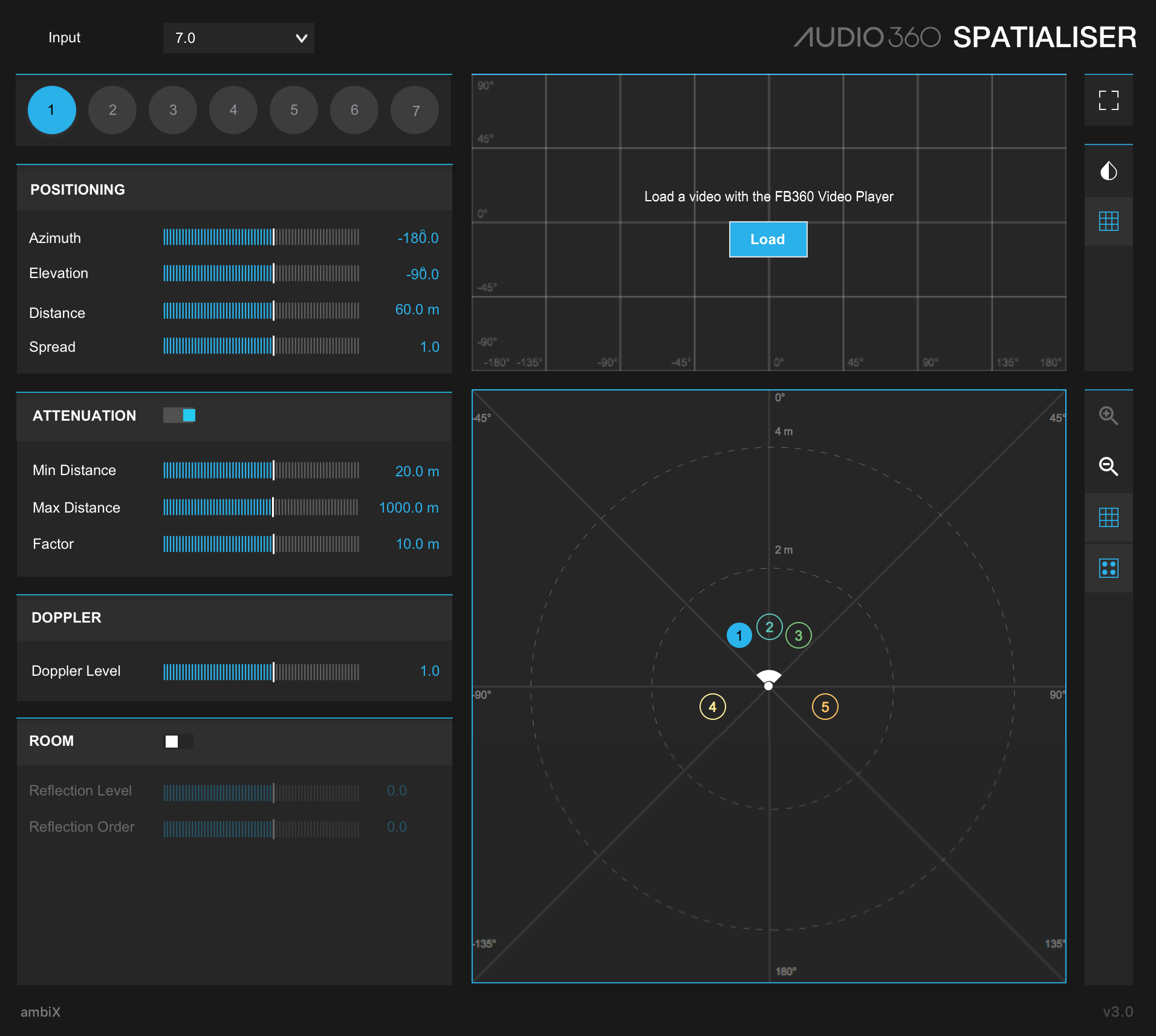This screenshot has width=1156, height=1036.
Task: Click the zoom out magnifier icon
Action: click(1108, 466)
